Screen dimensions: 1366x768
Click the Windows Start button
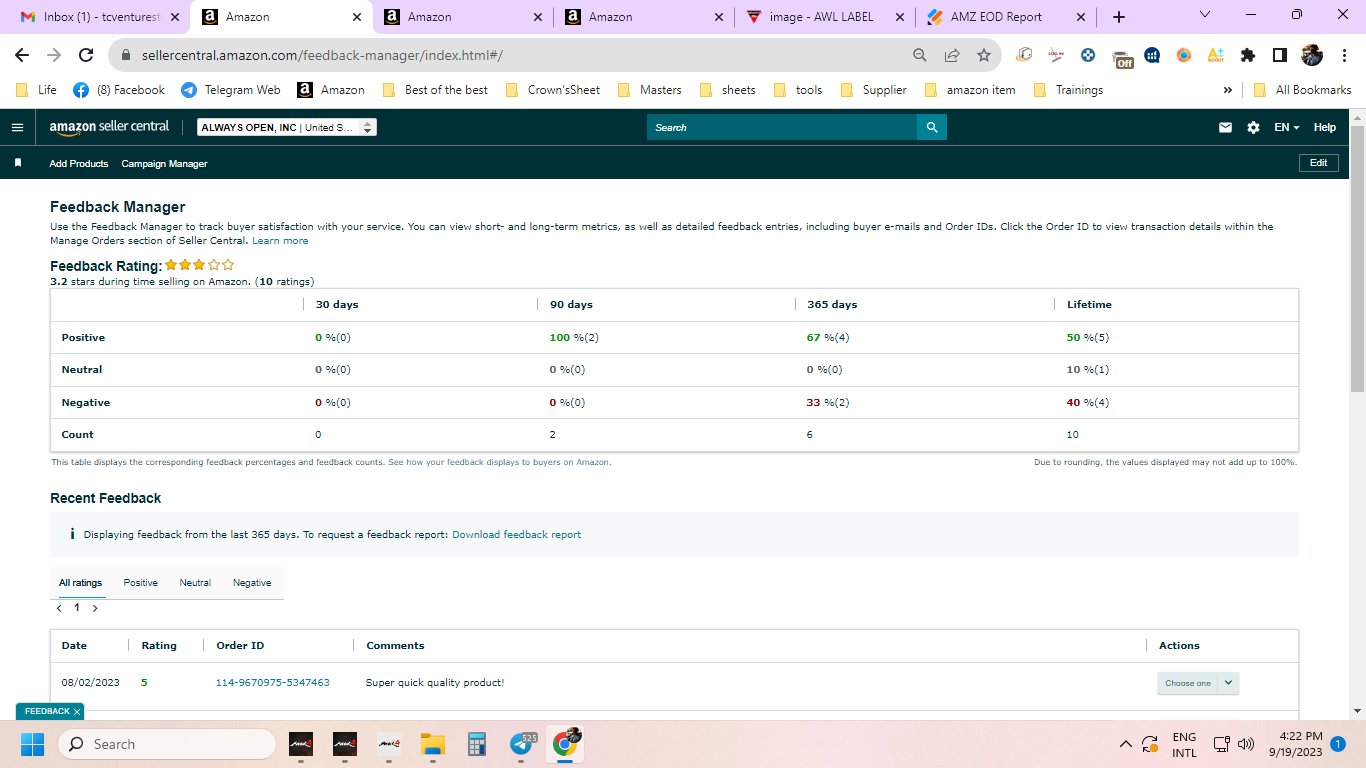coord(32,744)
